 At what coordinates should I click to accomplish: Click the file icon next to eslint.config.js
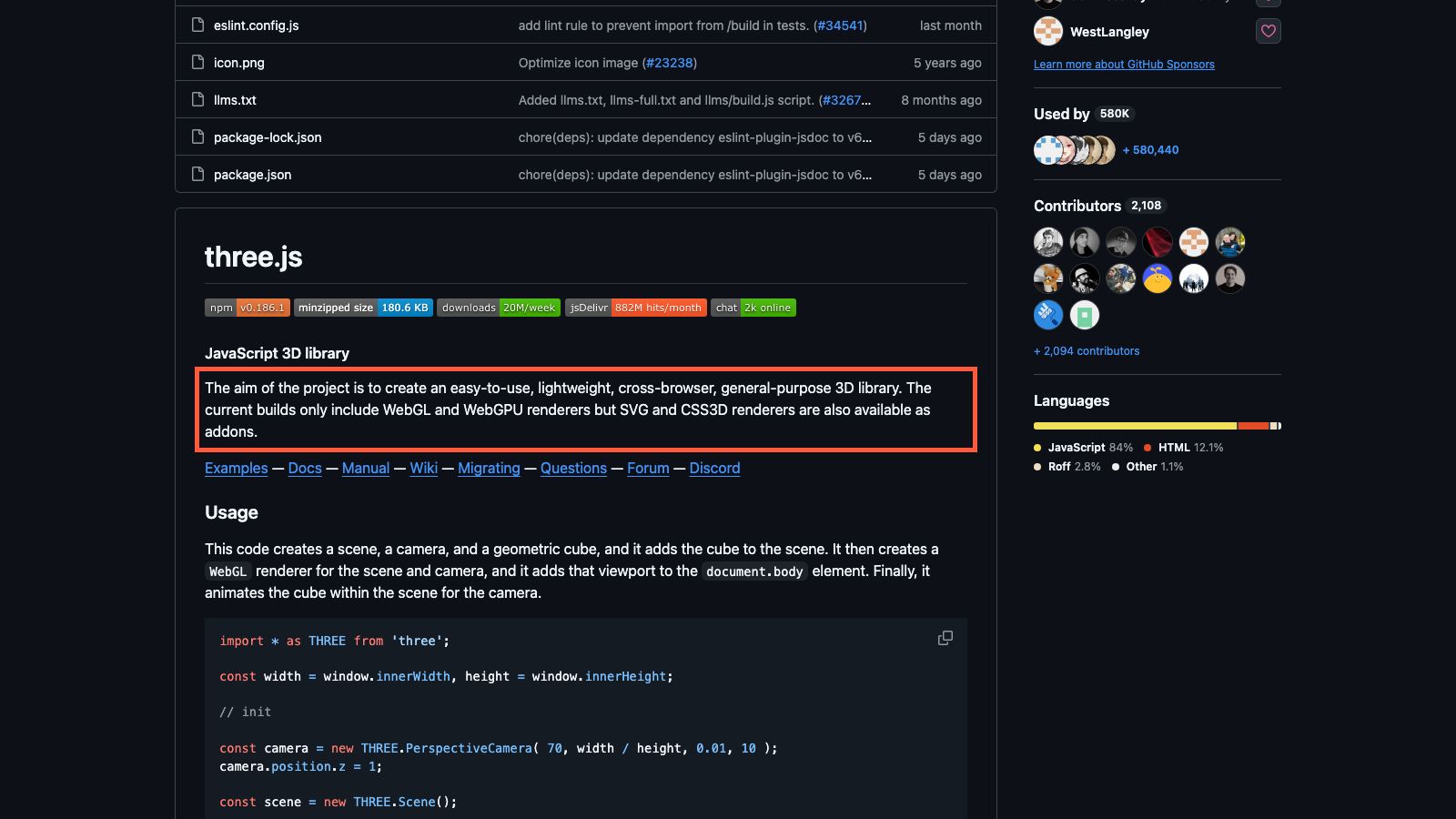[197, 25]
